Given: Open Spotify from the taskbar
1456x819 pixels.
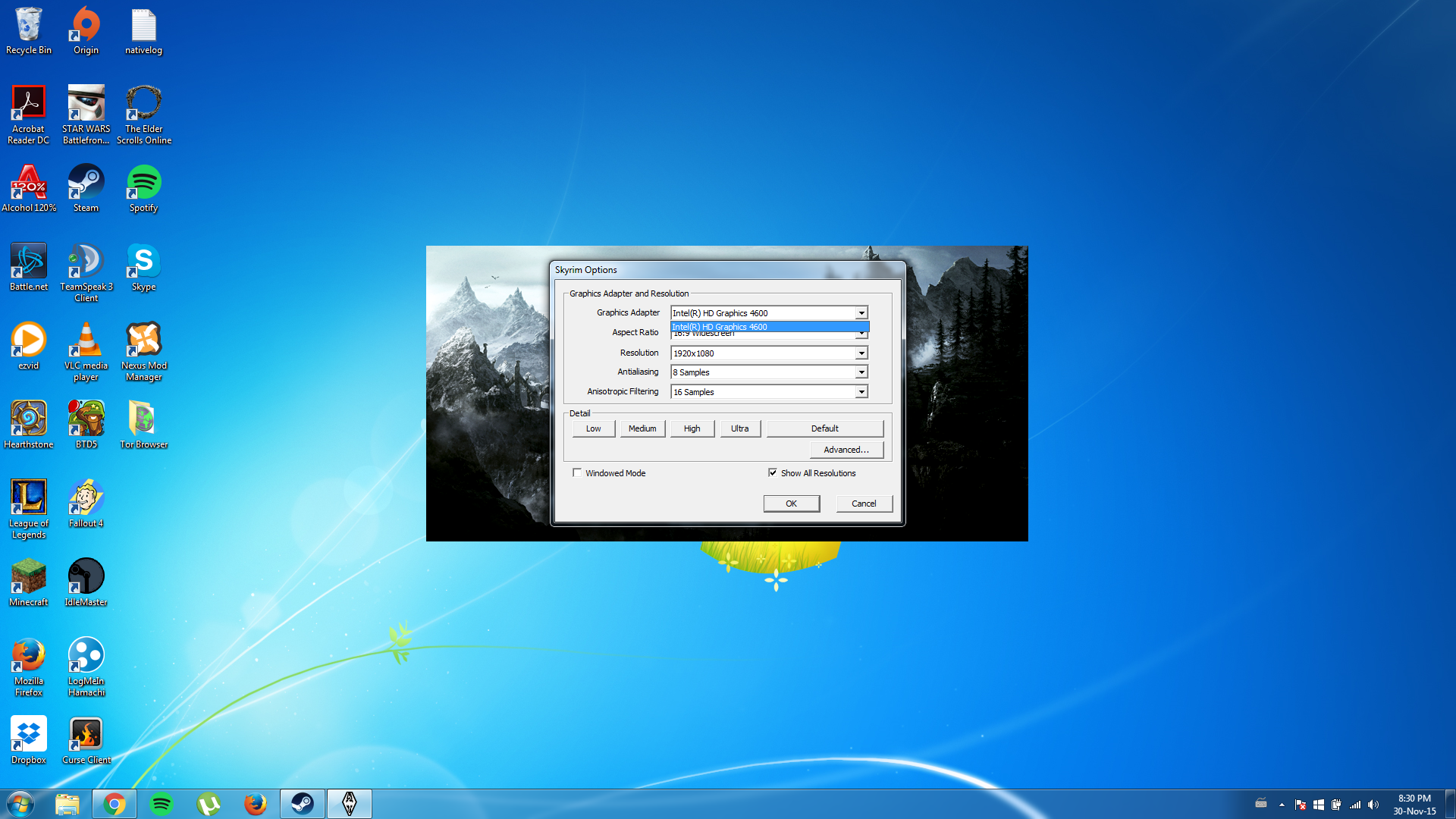Looking at the screenshot, I should point(162,804).
